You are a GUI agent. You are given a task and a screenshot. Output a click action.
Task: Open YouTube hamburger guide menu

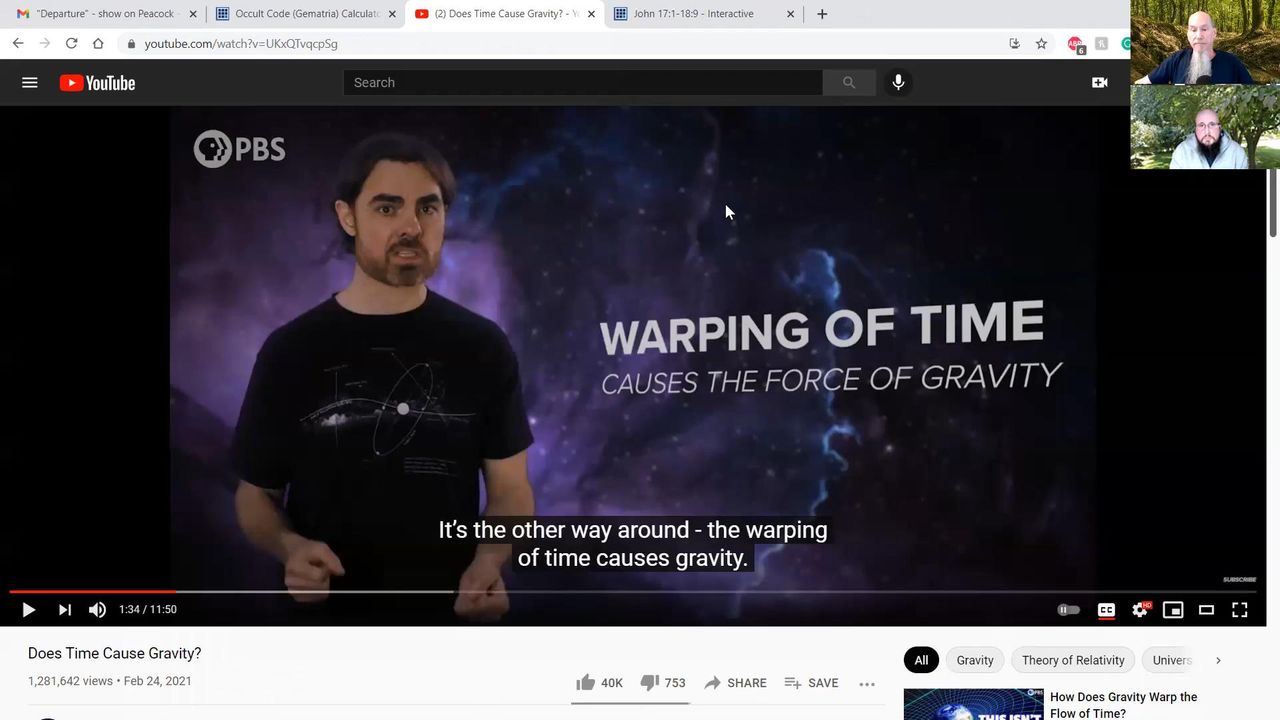pyautogui.click(x=30, y=83)
